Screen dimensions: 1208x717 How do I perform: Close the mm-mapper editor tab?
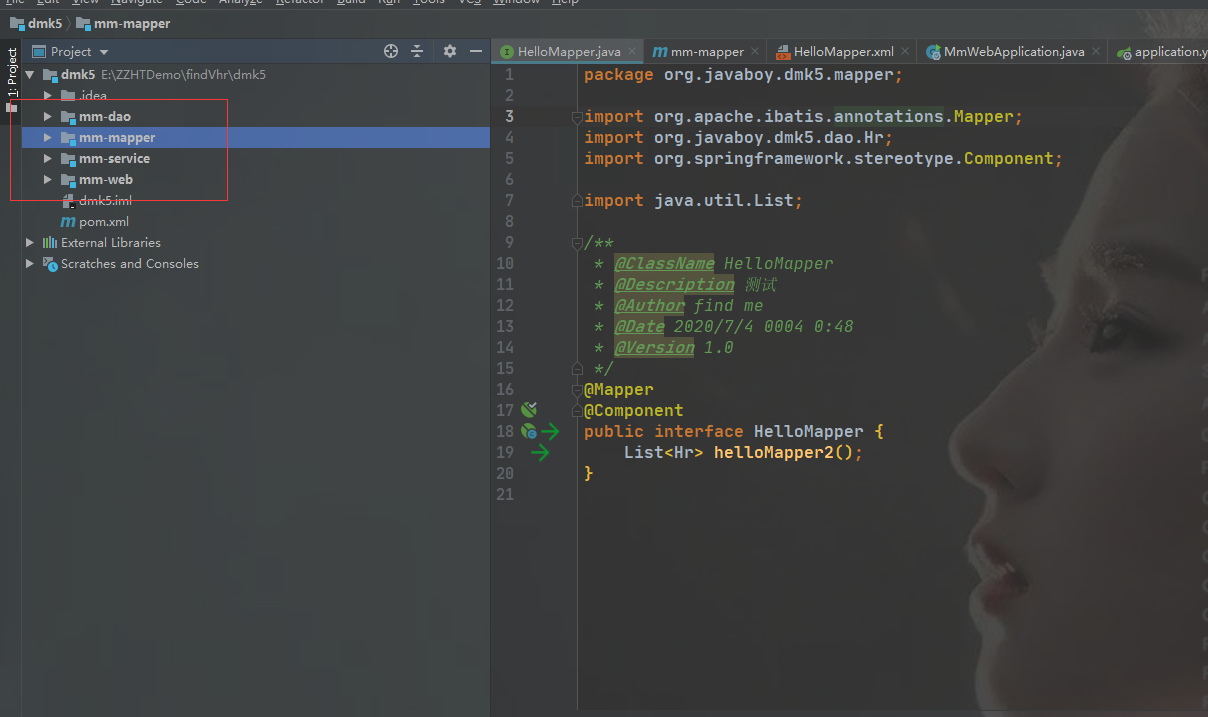(755, 52)
